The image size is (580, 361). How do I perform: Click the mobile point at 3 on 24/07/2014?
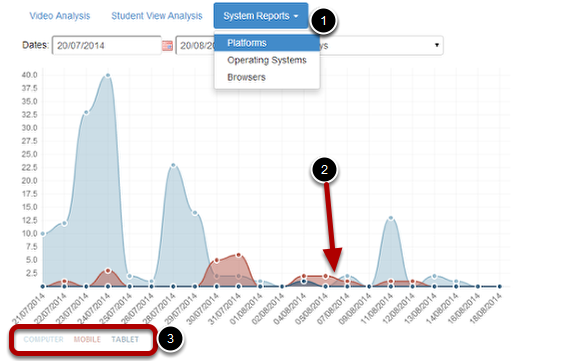pos(108,271)
